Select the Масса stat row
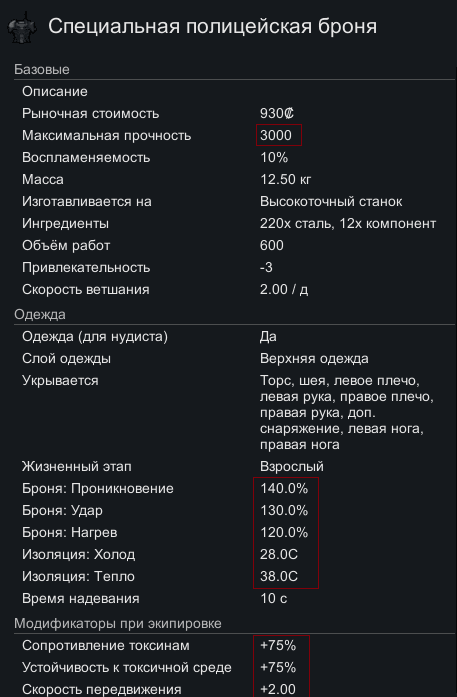 234,180
